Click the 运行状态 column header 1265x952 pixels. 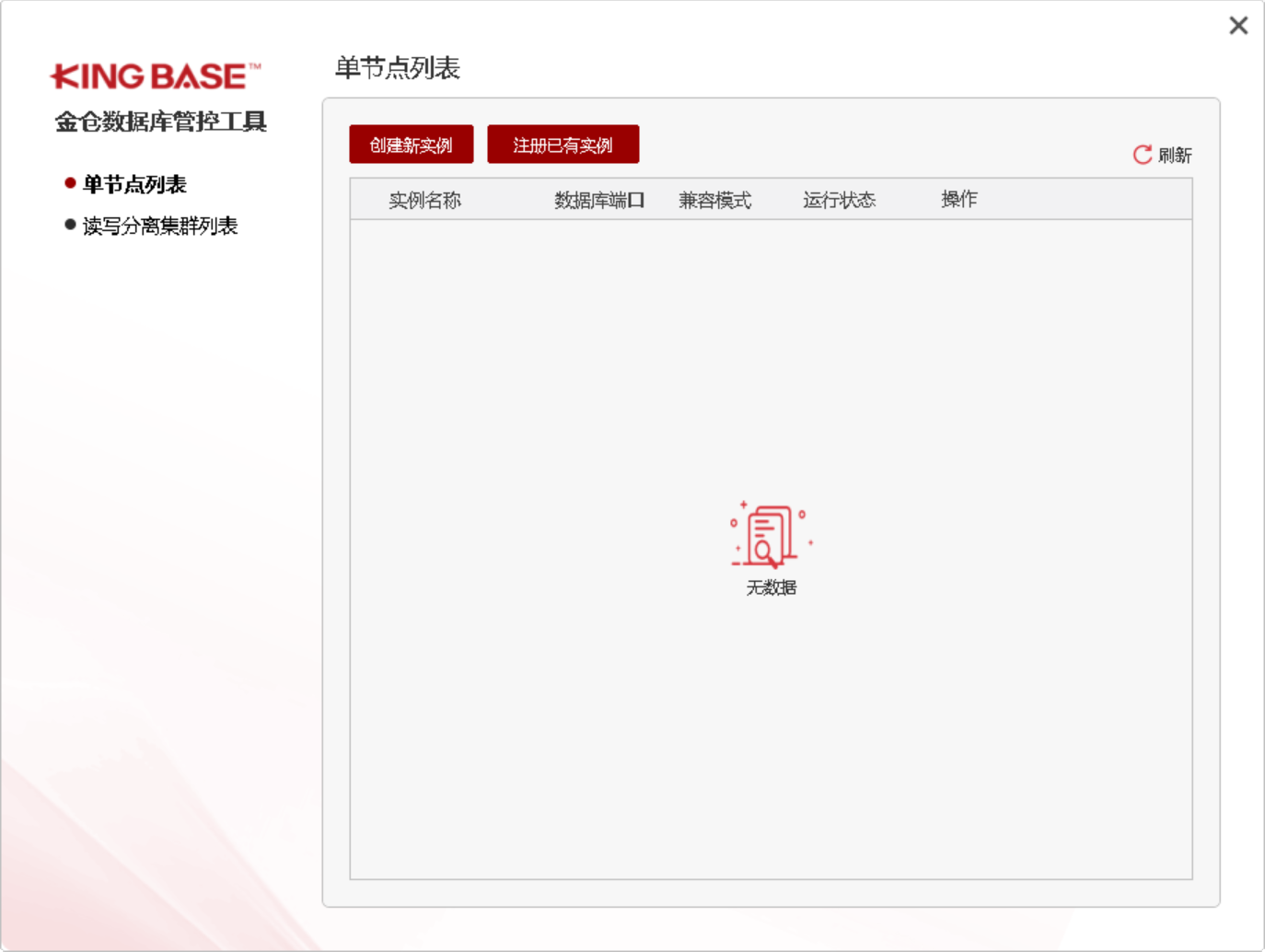(840, 200)
